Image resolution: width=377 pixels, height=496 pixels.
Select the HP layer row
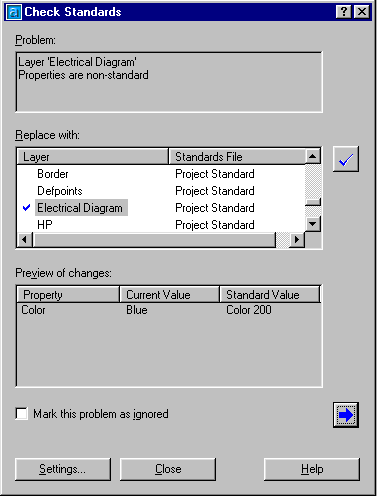pos(161,225)
